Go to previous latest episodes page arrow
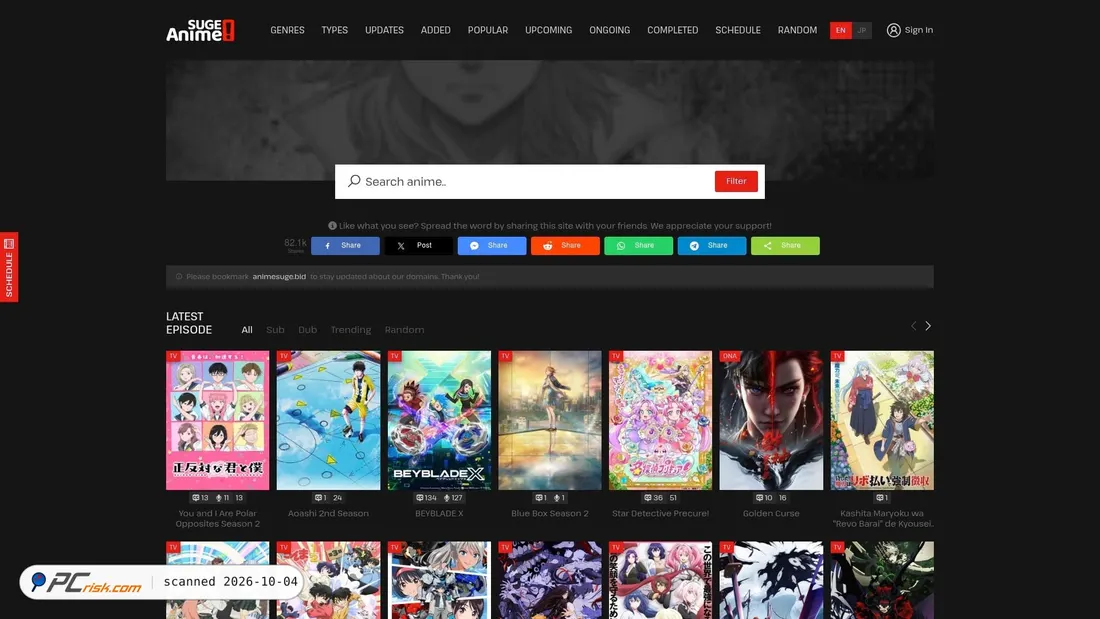This screenshot has width=1100, height=619. [913, 326]
